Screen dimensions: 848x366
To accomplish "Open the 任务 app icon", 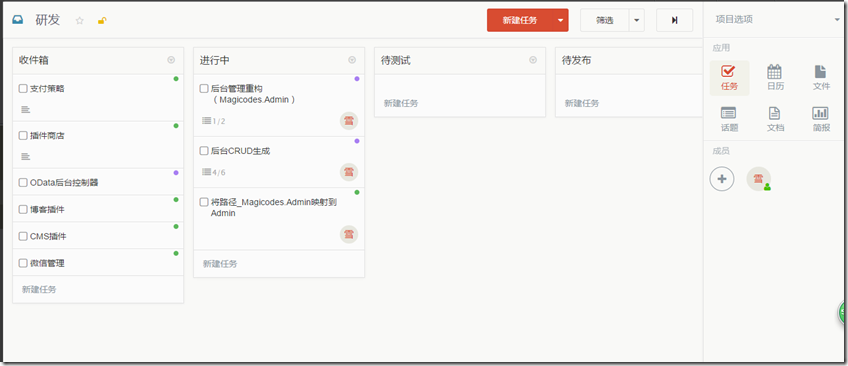I will (729, 78).
